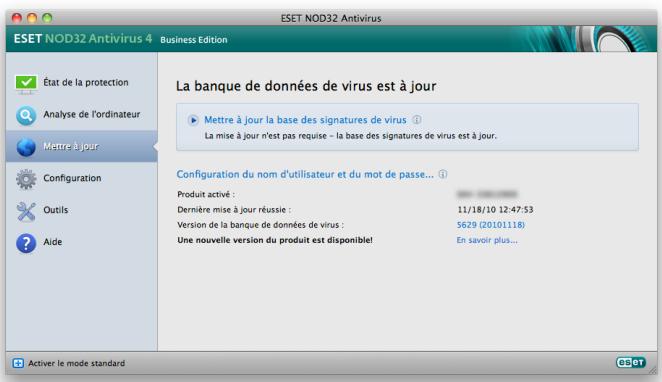Click the green checkmark protection status icon
662x382 pixels.
pyautogui.click(x=26, y=83)
